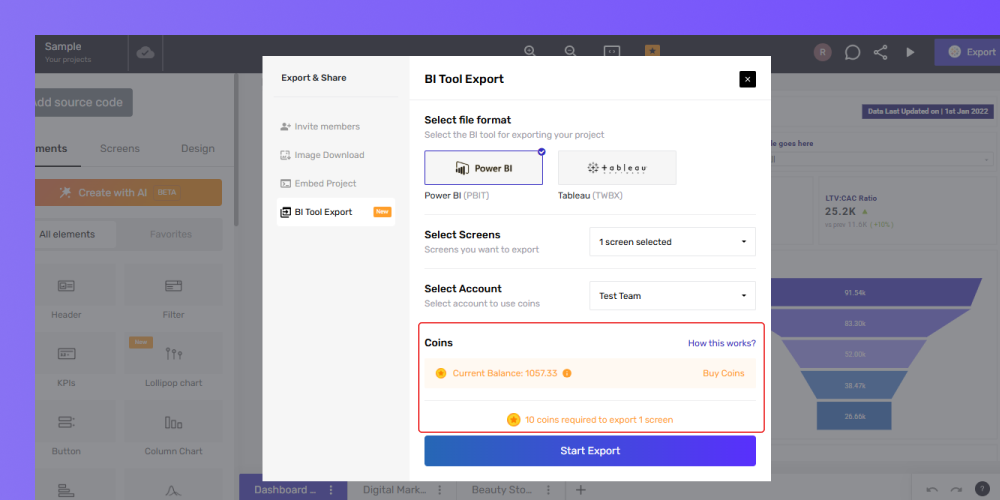
Task: Click the Start Export button
Action: (x=590, y=451)
